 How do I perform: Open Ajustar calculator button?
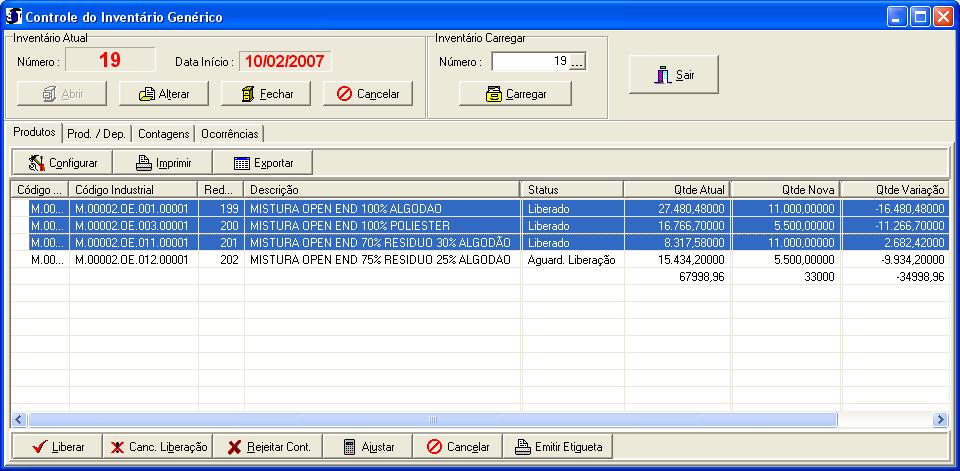tap(367, 447)
